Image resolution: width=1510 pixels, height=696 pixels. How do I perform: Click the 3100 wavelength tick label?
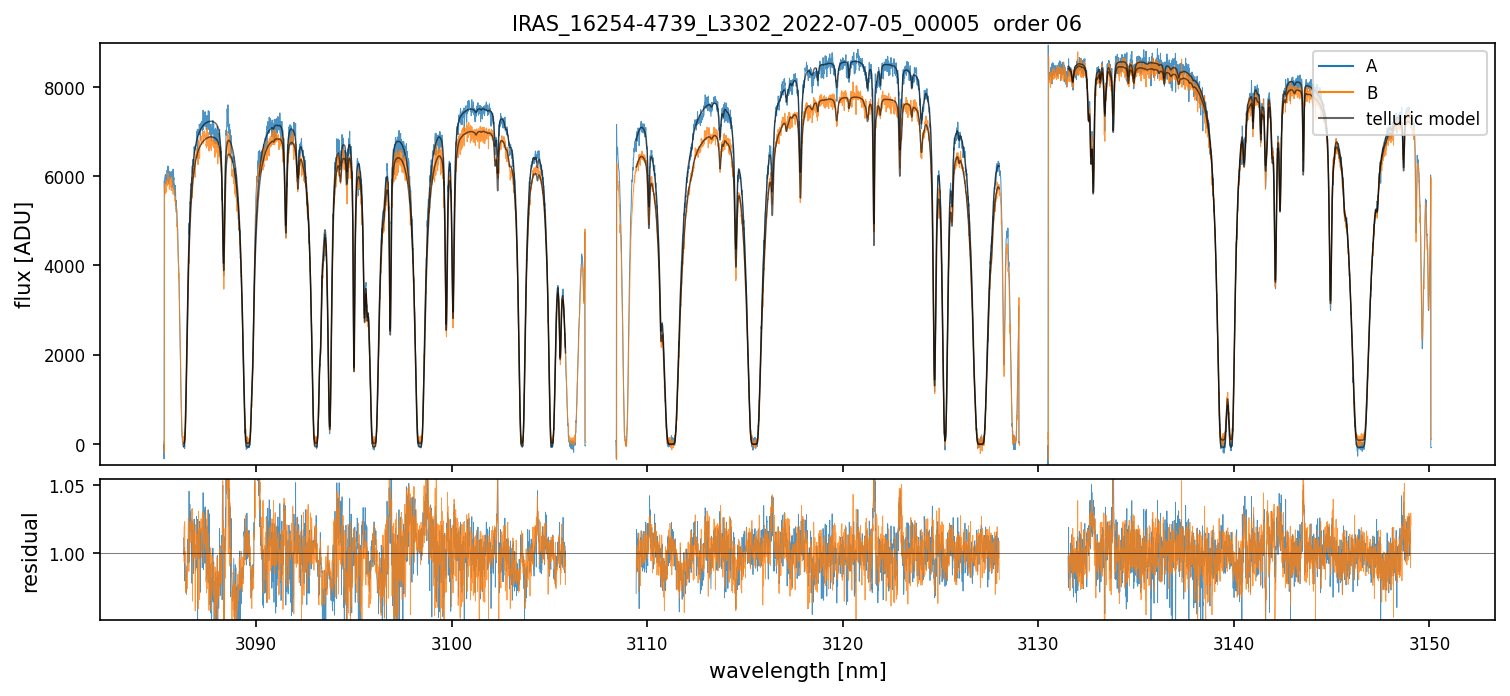[x=451, y=641]
